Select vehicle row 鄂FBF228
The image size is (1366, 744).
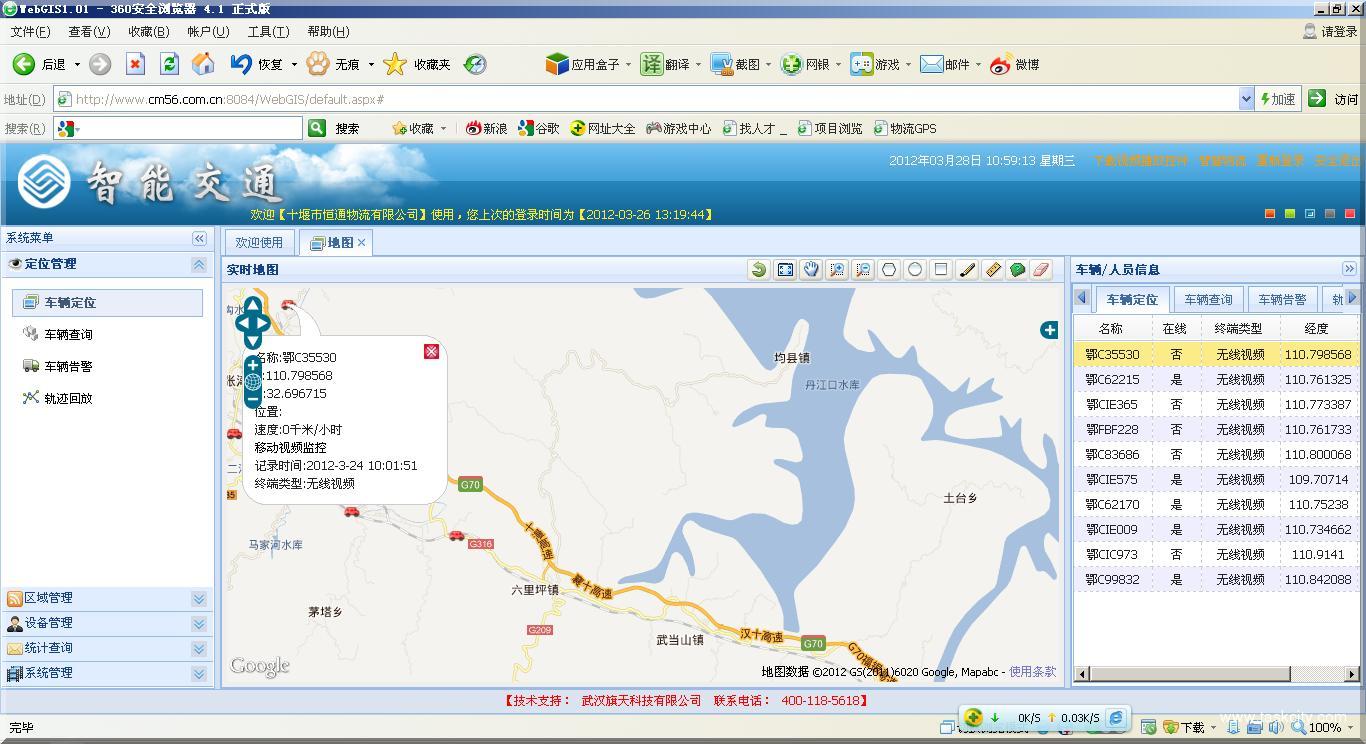pyautogui.click(x=1217, y=429)
